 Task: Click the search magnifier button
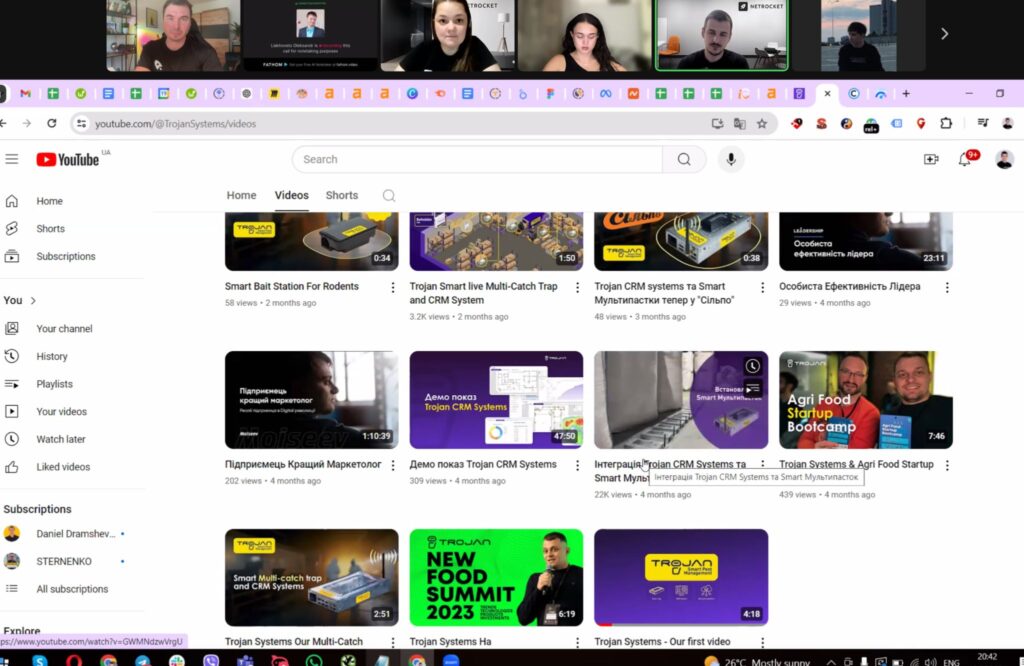point(684,159)
